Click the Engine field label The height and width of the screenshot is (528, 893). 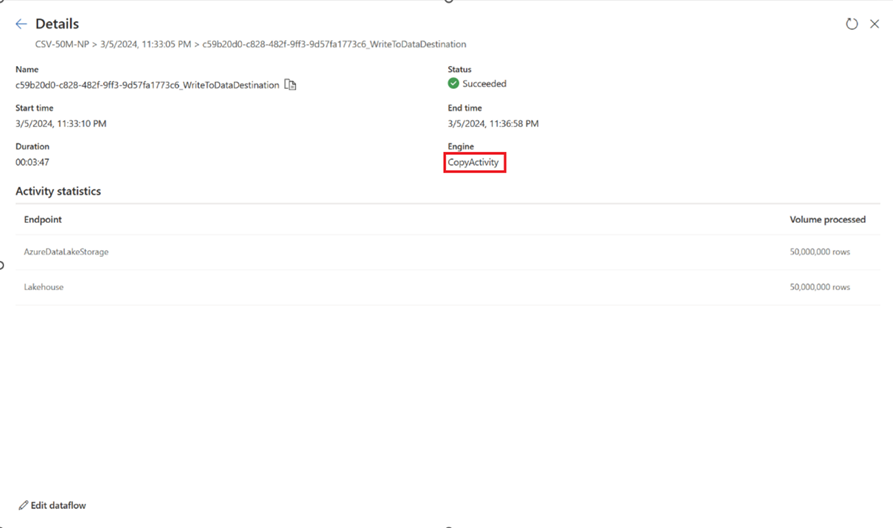click(461, 147)
